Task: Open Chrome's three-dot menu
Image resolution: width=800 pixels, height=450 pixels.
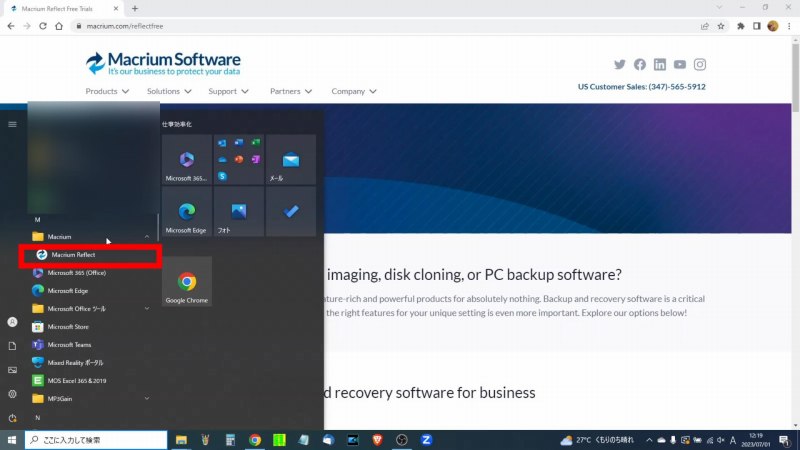Action: coord(789,26)
